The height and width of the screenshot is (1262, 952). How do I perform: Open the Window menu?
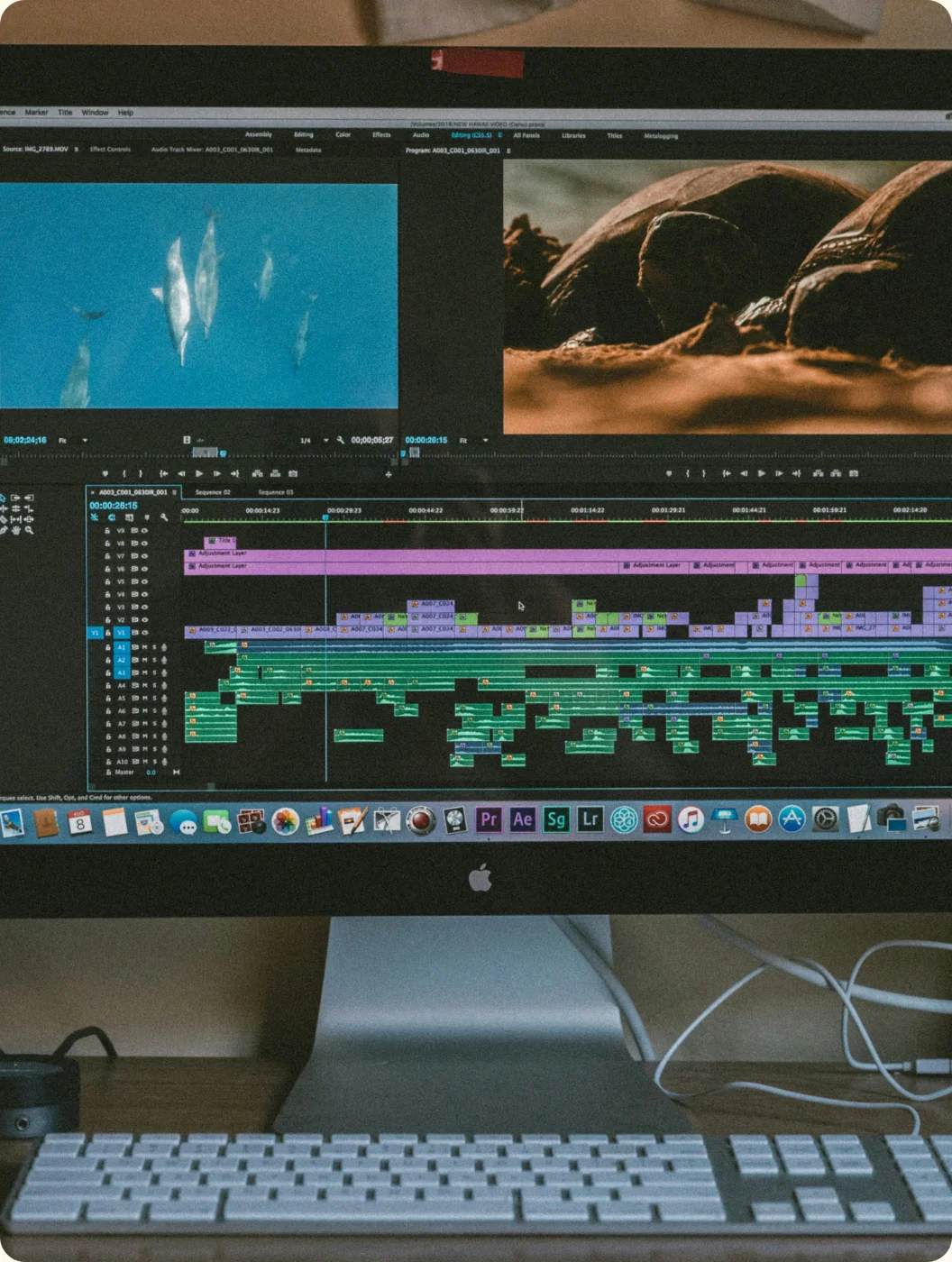[95, 113]
